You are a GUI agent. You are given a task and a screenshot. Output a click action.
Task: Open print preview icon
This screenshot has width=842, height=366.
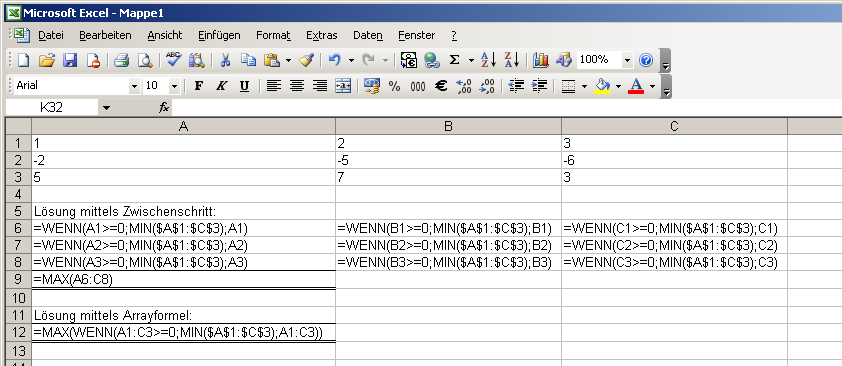coord(144,61)
